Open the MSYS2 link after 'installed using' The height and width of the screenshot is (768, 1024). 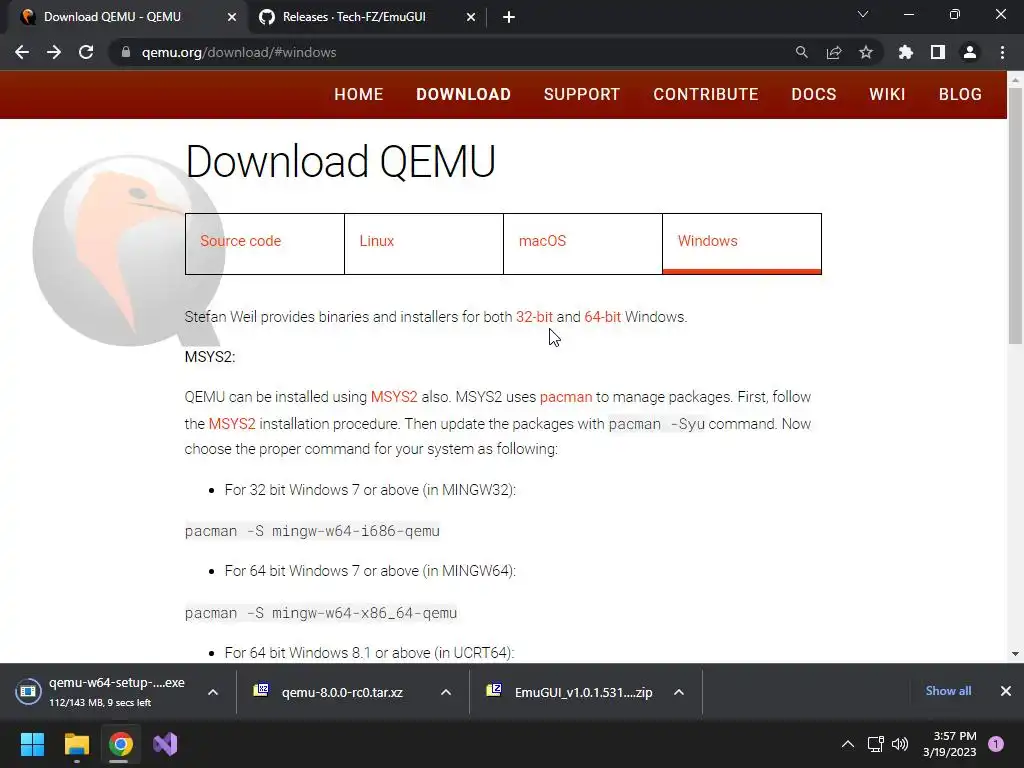point(394,397)
